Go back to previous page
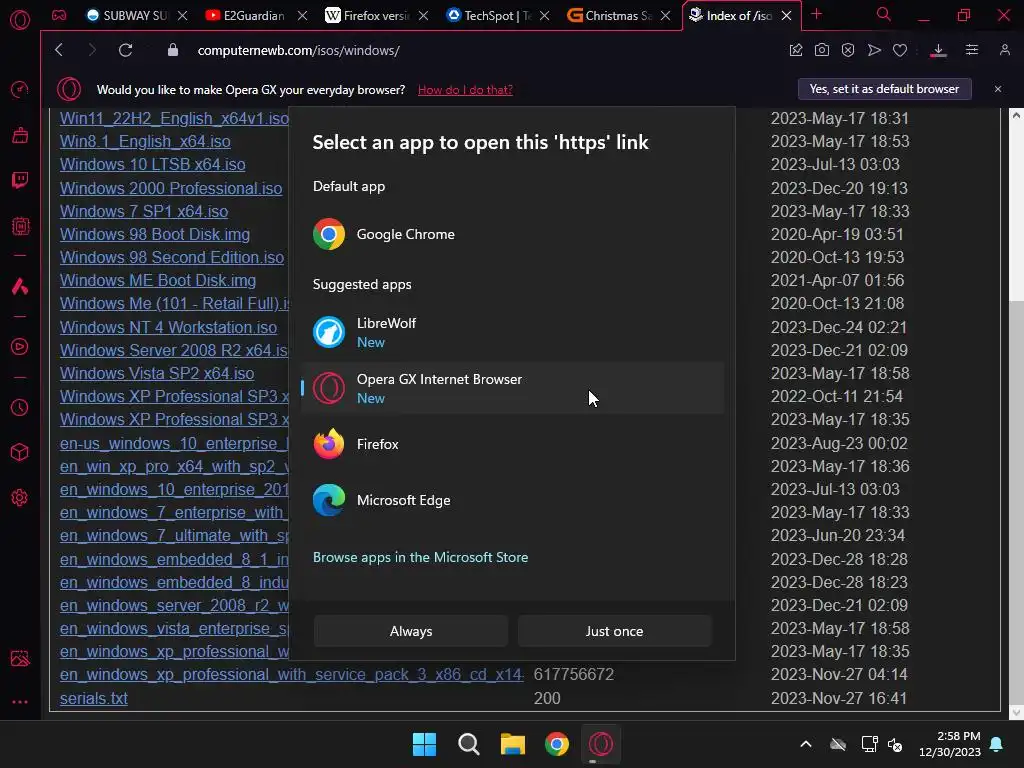The height and width of the screenshot is (768, 1024). point(59,50)
